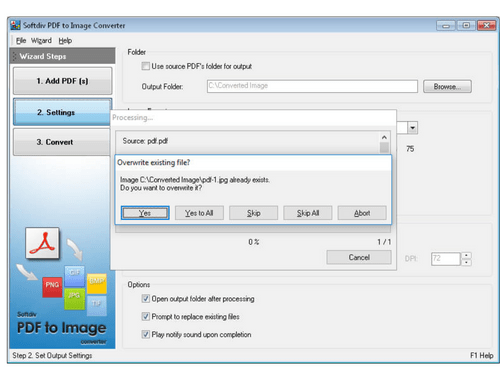Image resolution: width=500 pixels, height=375 pixels.
Task: Minimize the Softdiv converter window
Action: click(x=446, y=26)
